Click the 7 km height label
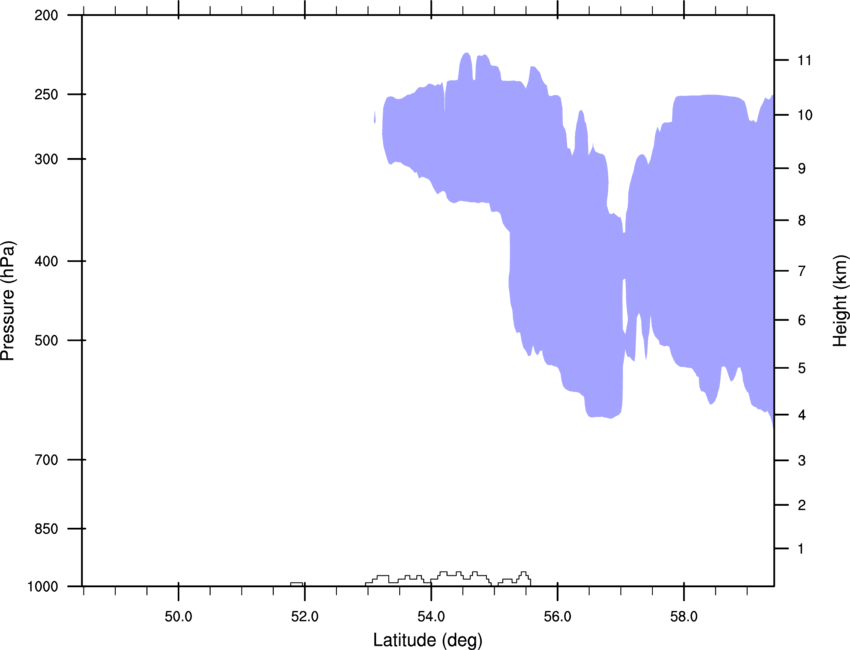Image resolution: width=850 pixels, height=650 pixels. pyautogui.click(x=801, y=271)
